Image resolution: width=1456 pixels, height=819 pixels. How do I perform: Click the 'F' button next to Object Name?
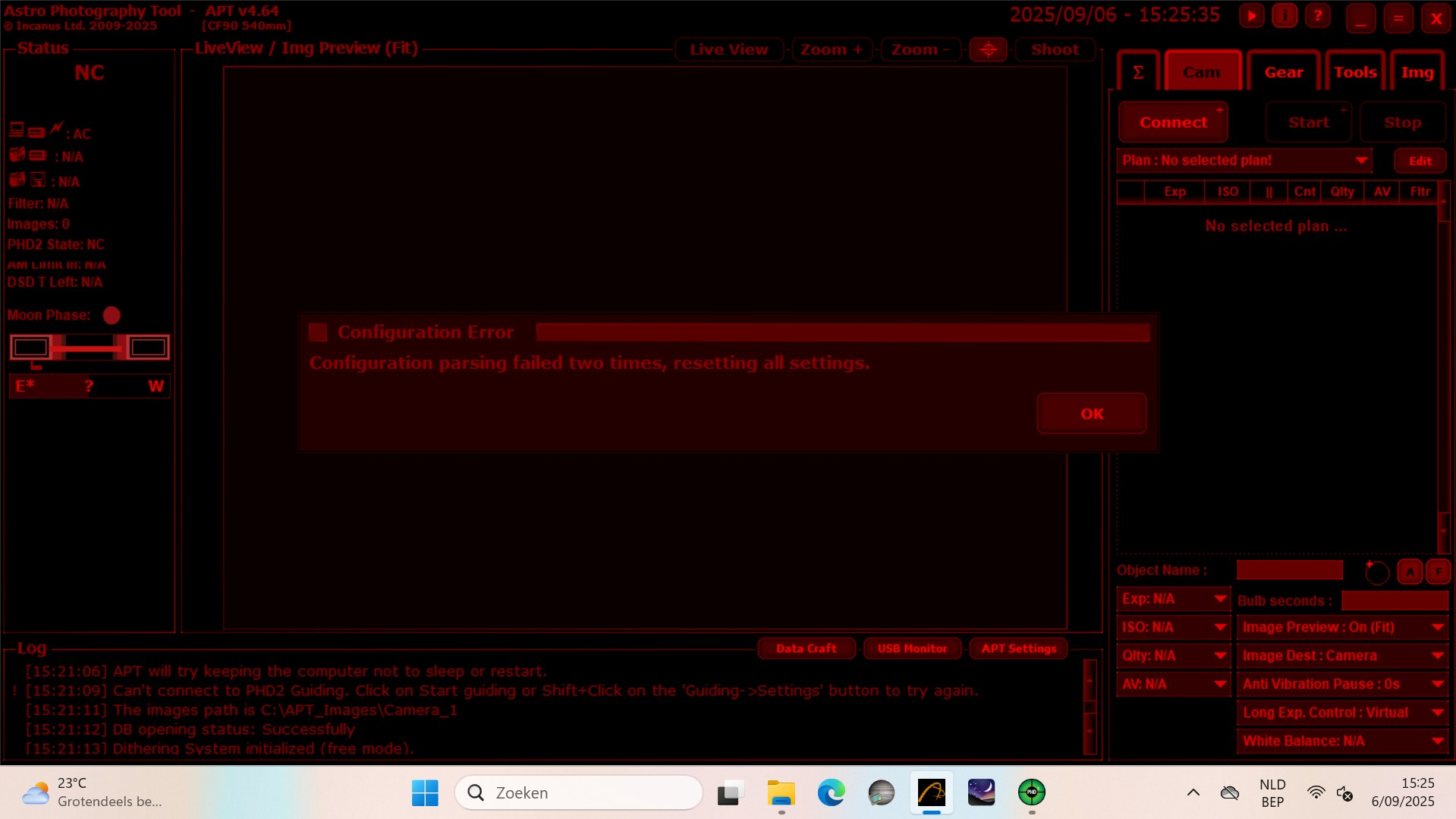click(1438, 572)
